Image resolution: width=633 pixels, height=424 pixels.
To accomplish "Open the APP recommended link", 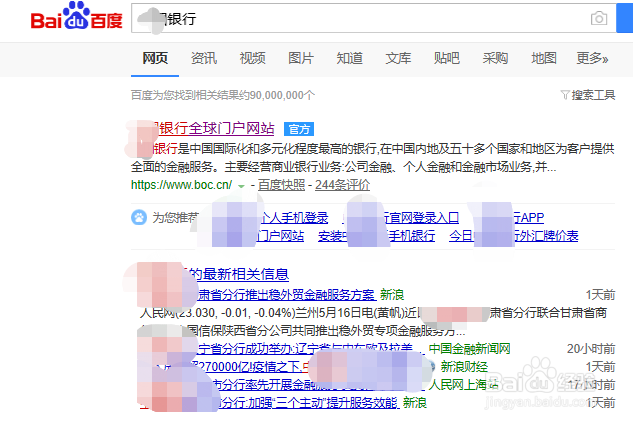I will coord(529,218).
